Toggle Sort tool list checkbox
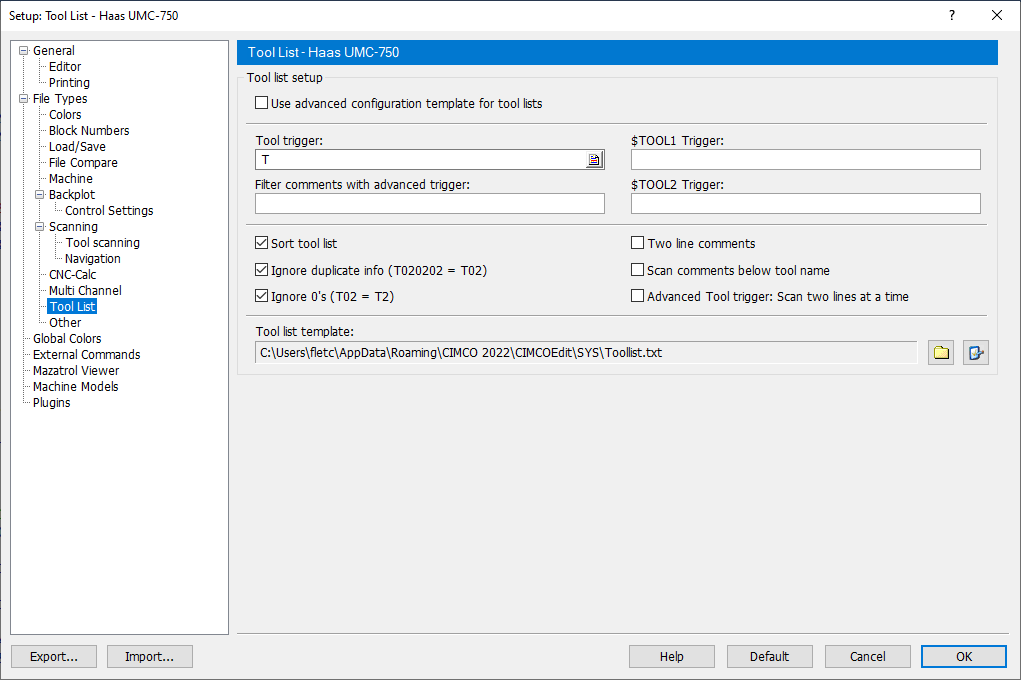Screen dimensions: 1021x680 262,243
